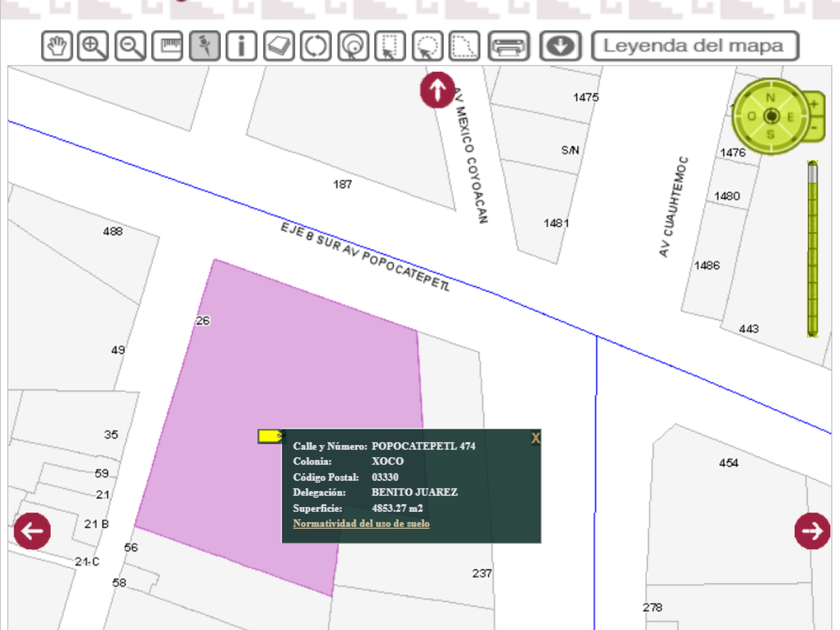
Task: Open Leyenda del mapa panel
Action: (695, 46)
